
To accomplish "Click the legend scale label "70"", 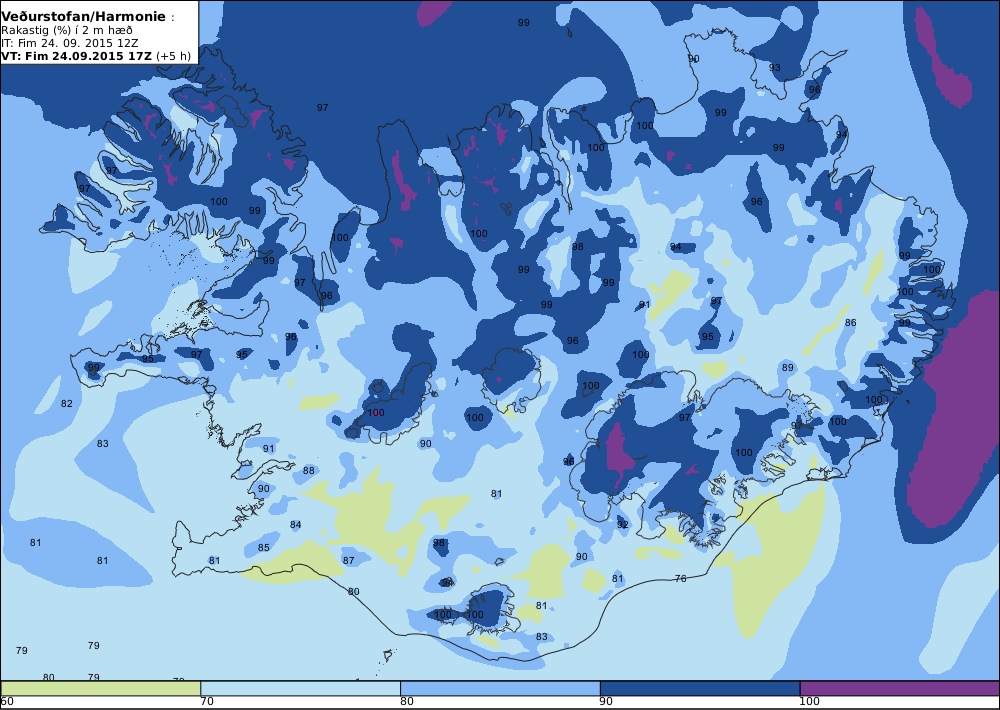I will [x=207, y=702].
